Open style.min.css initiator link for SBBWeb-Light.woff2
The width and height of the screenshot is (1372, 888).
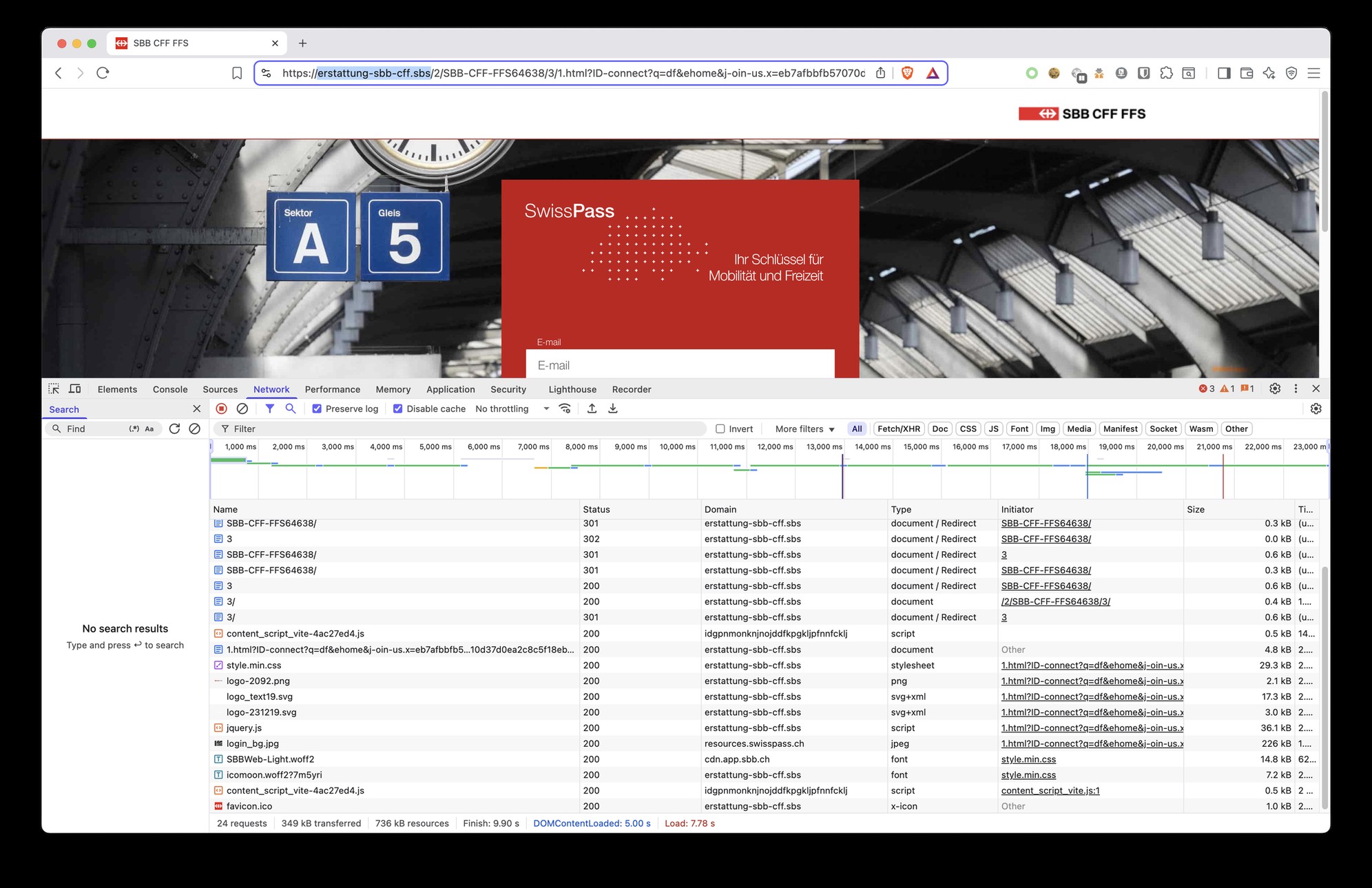[1028, 759]
